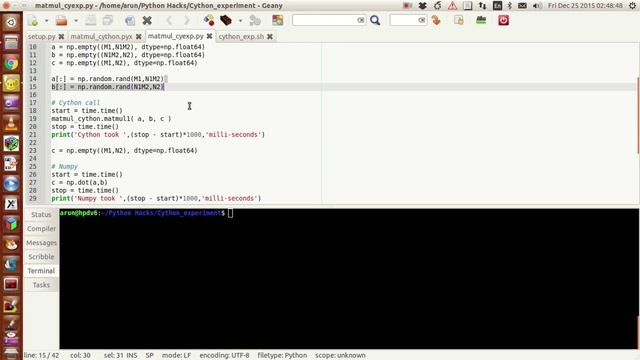This screenshot has height=360, width=640.
Task: Open the clock showing Fri Dec 25 2015
Action: click(x=585, y=6)
